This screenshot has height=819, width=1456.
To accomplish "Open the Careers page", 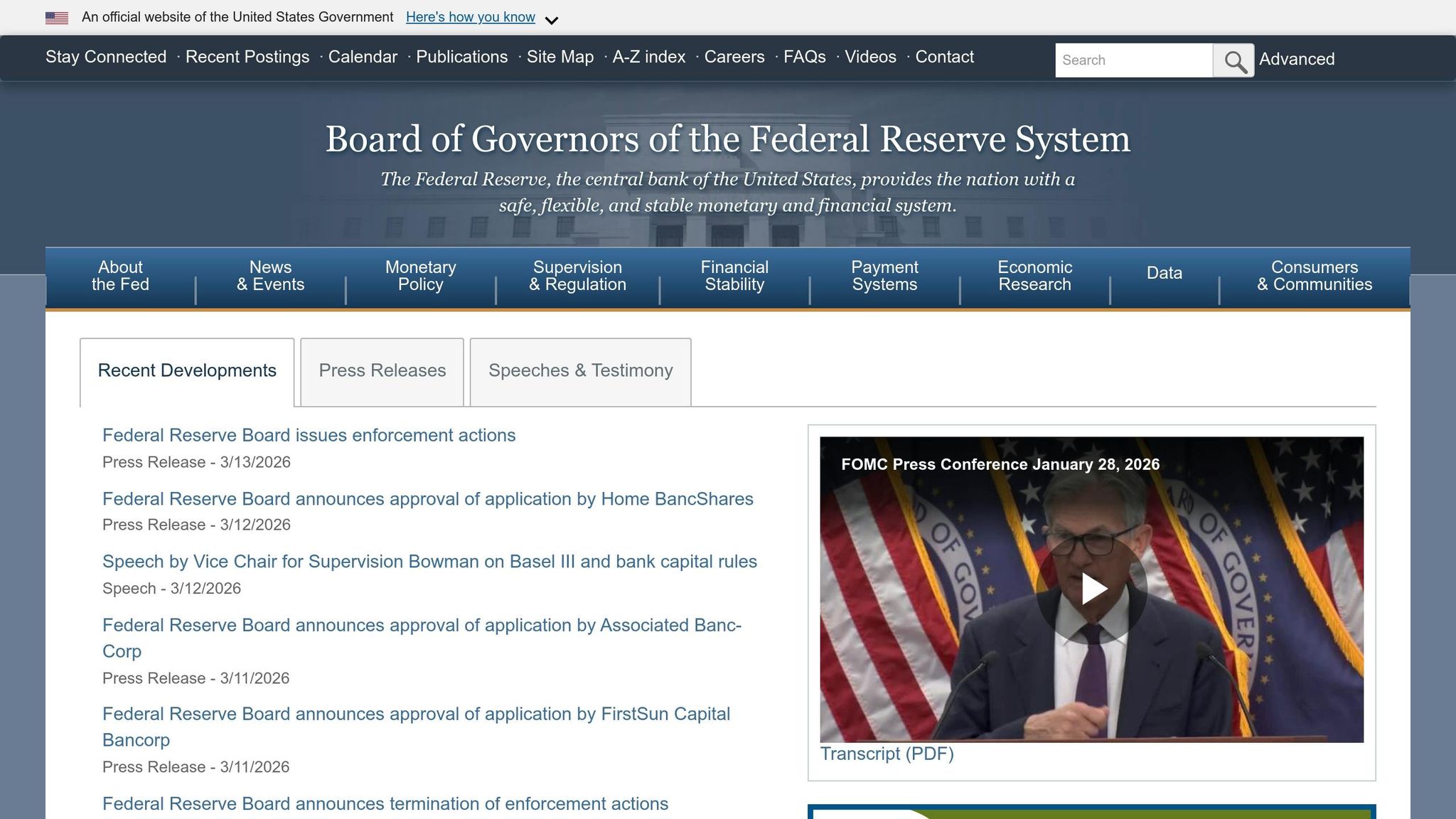I will [734, 57].
